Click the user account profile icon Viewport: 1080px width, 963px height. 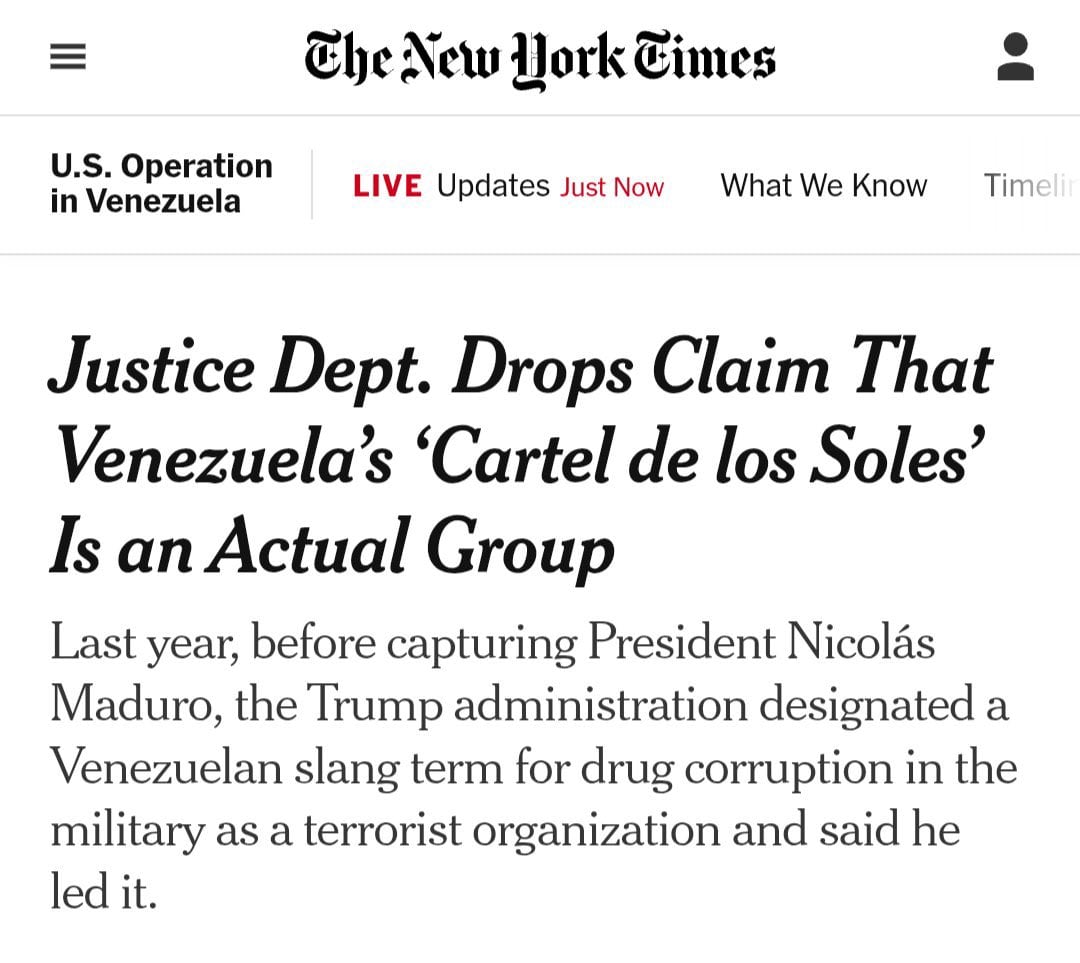coord(1015,57)
